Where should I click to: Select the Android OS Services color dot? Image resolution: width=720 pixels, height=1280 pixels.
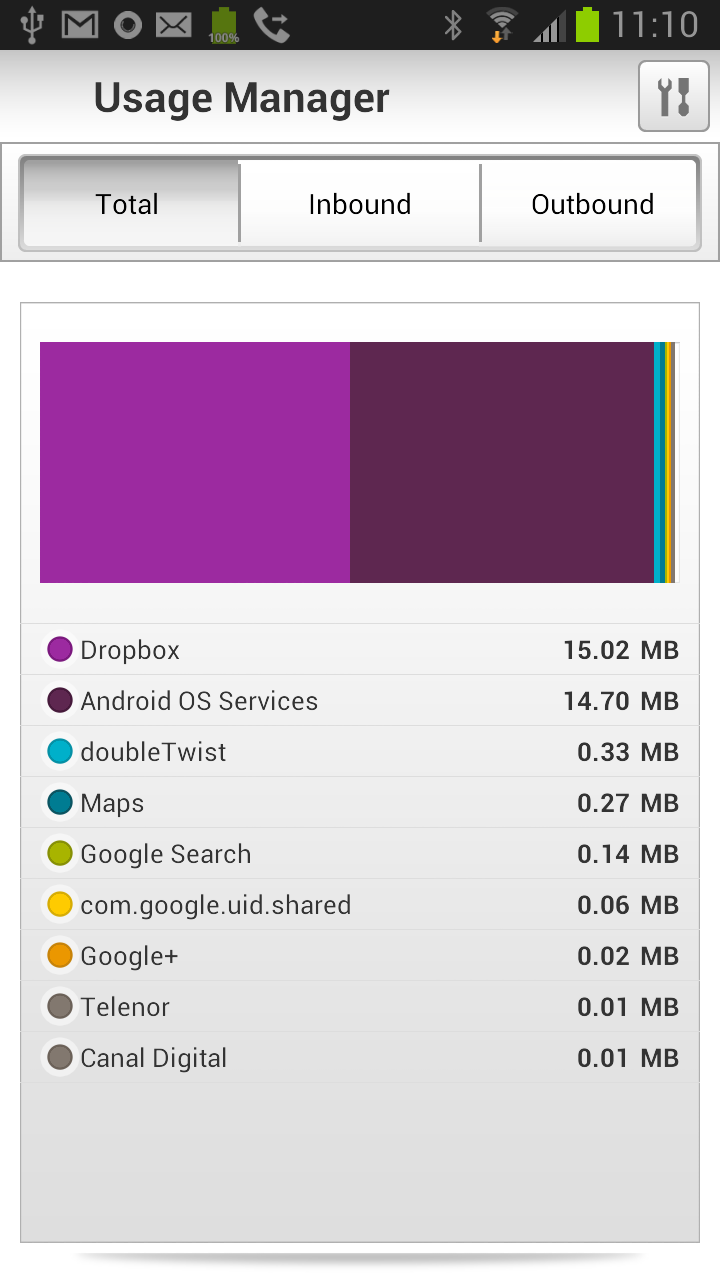tap(60, 701)
